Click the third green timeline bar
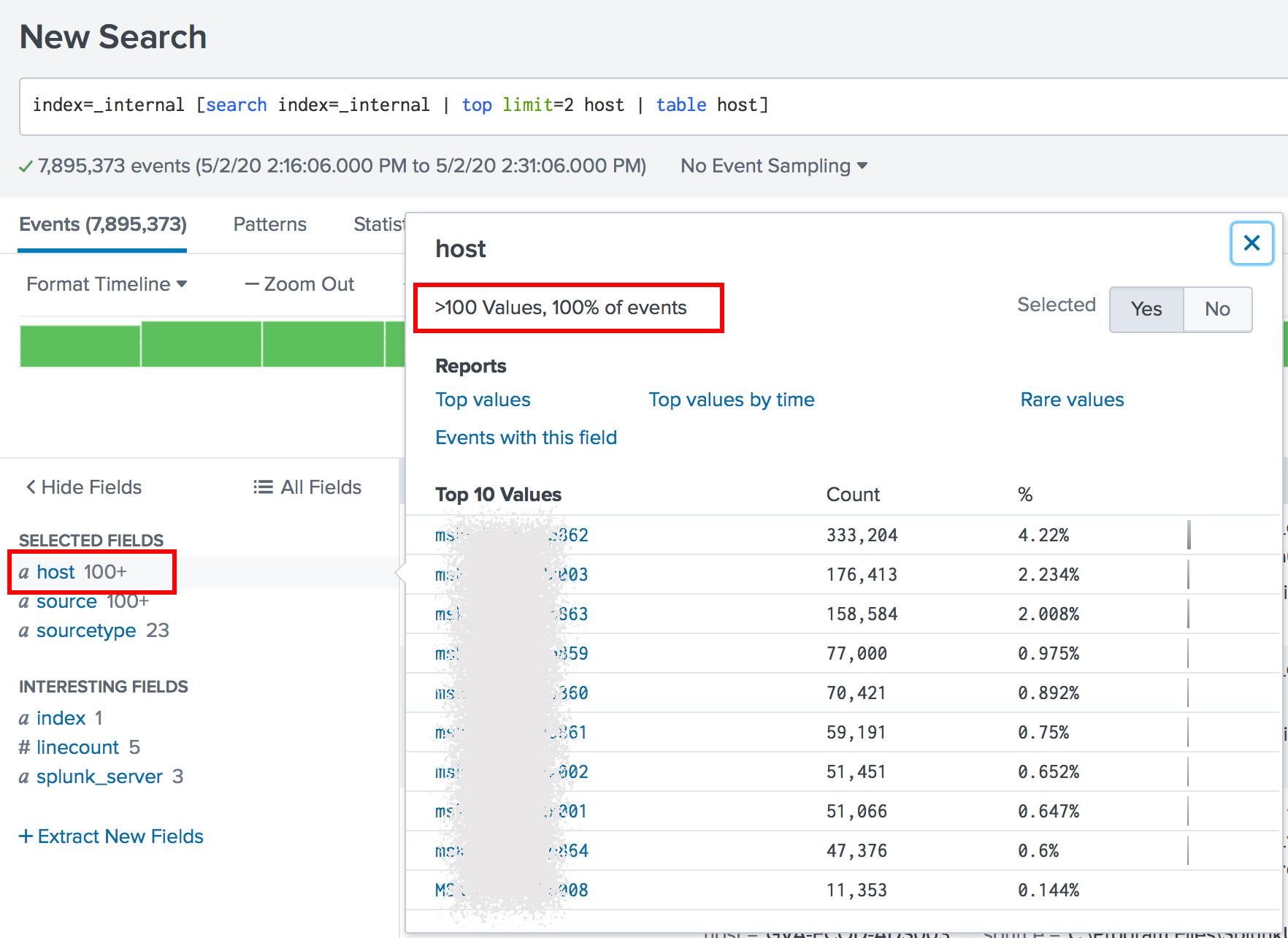1288x938 pixels. pos(323,343)
